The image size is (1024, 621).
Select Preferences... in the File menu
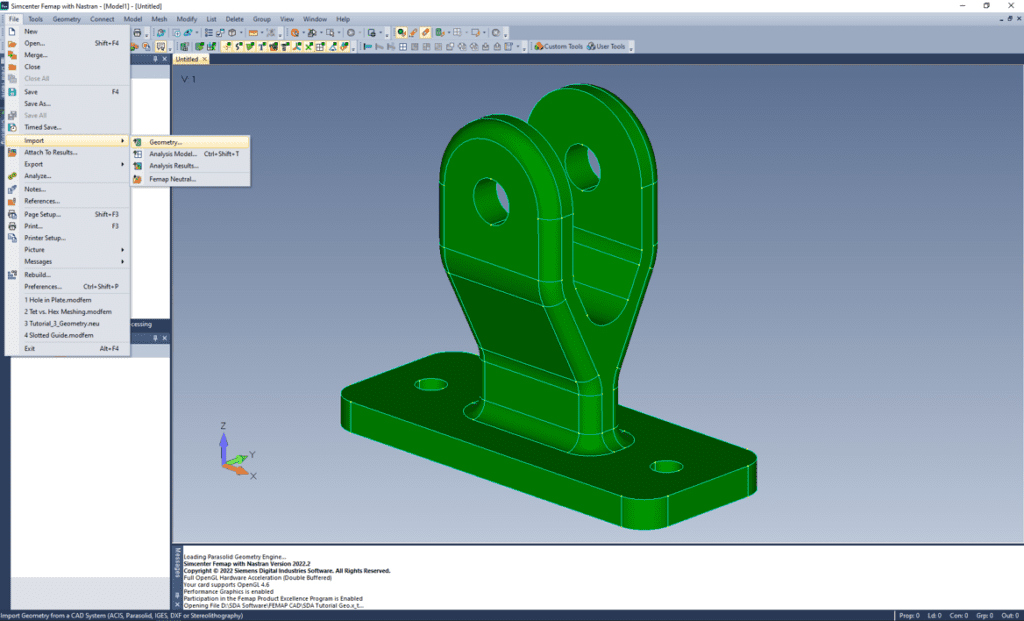click(68, 287)
